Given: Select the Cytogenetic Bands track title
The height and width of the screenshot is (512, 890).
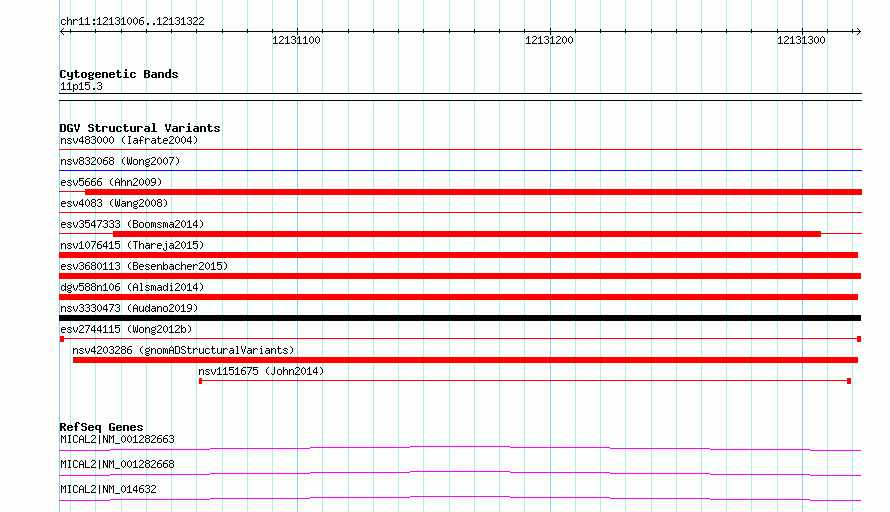Looking at the screenshot, I should (119, 74).
